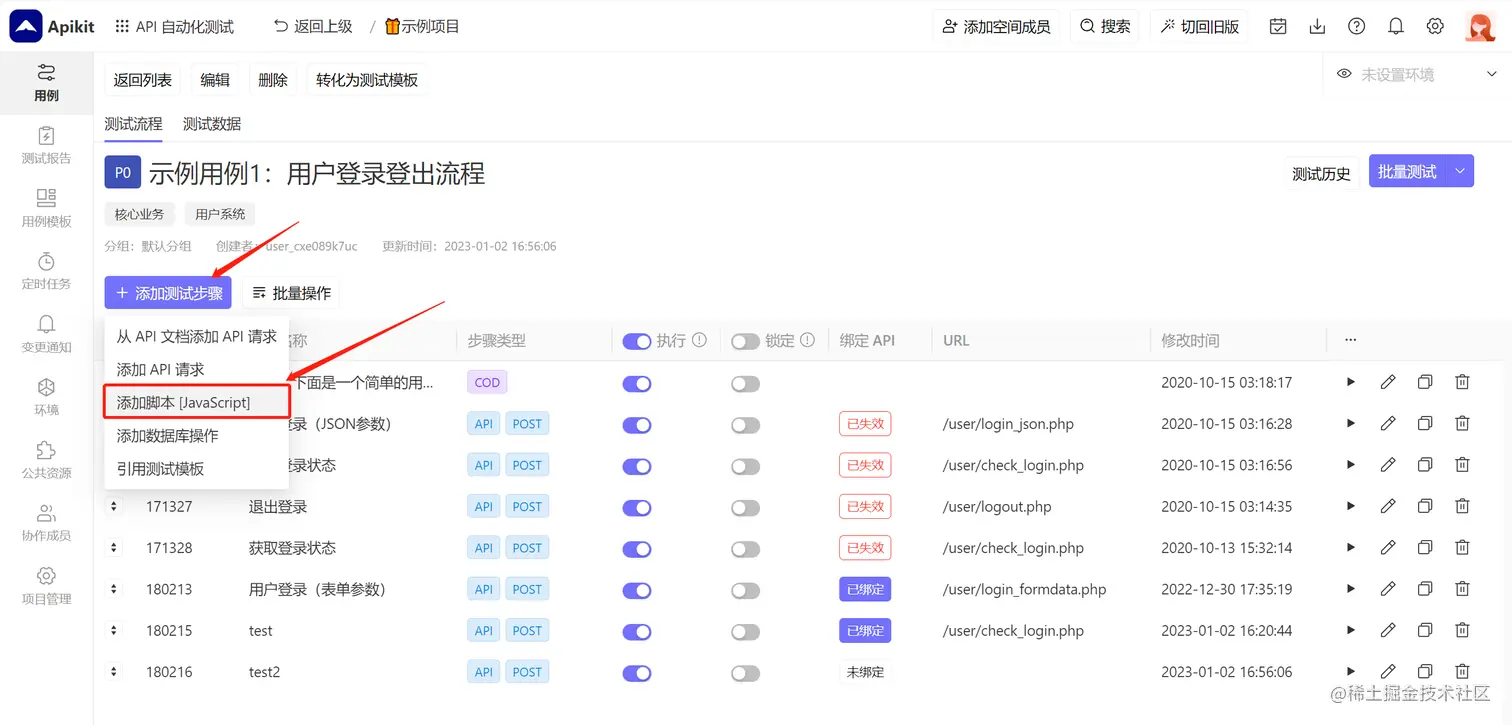Click the 批量操作 button
Viewport: 1512px width, 725px height.
tap(291, 293)
